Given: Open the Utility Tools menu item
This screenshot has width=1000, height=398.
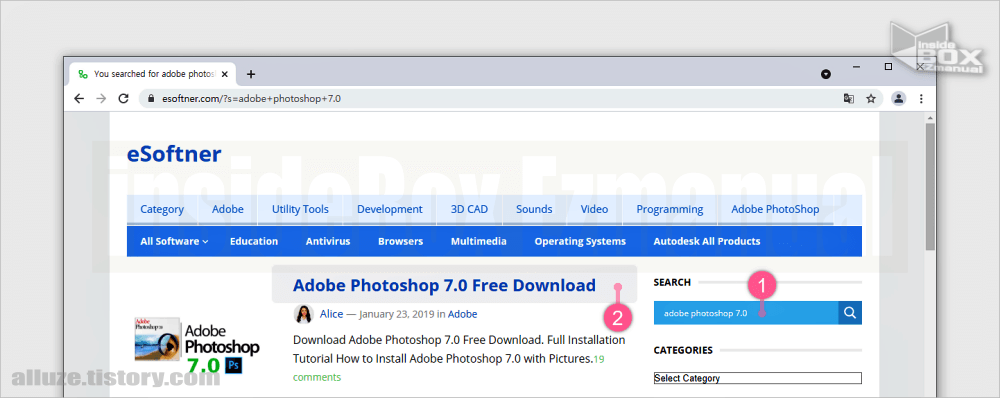Looking at the screenshot, I should pos(300,209).
